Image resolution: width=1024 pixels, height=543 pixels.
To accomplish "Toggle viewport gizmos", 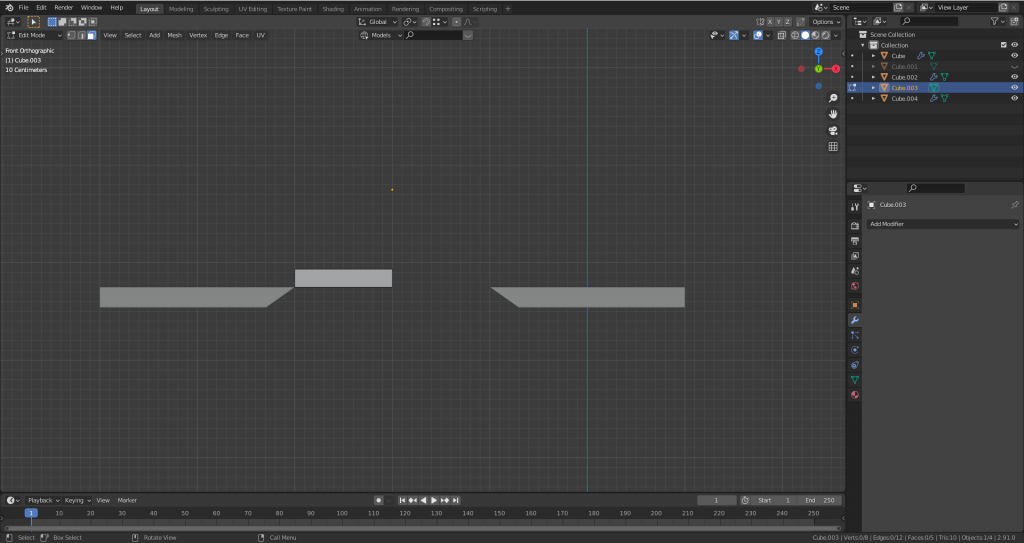I will coord(734,35).
